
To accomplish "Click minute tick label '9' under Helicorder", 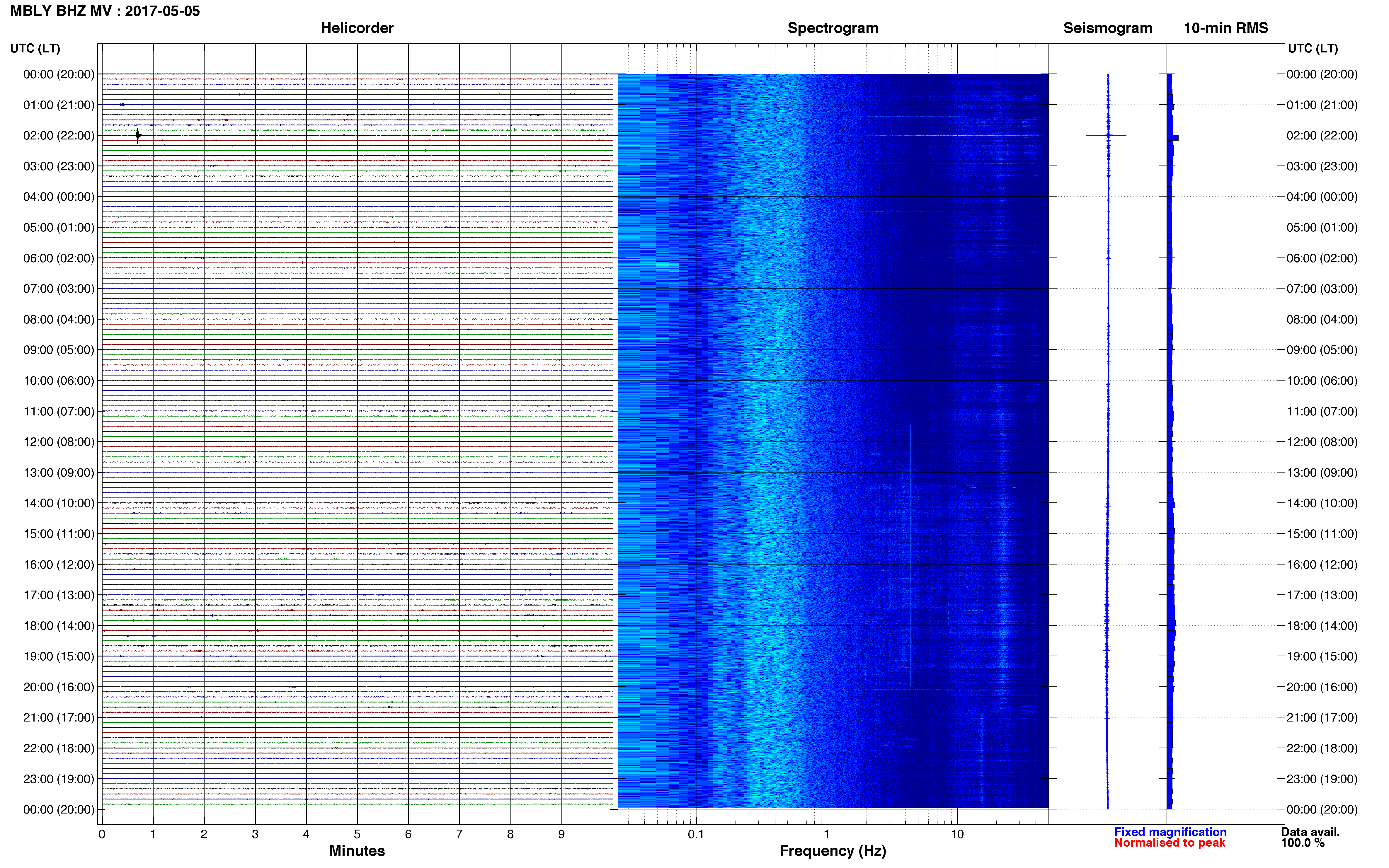I will [x=561, y=834].
